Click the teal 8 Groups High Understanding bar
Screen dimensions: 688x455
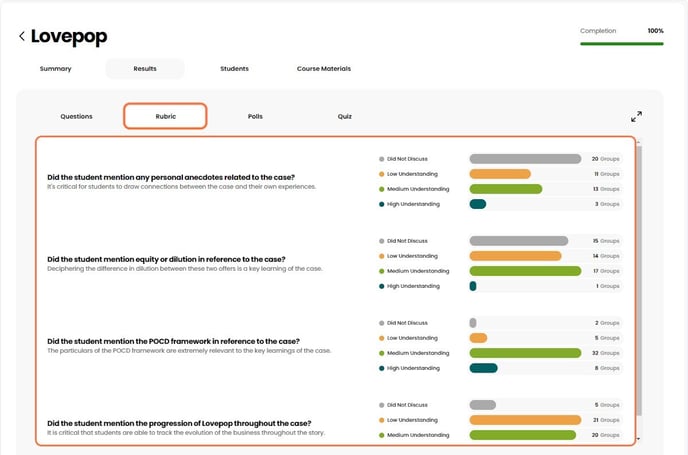483,368
